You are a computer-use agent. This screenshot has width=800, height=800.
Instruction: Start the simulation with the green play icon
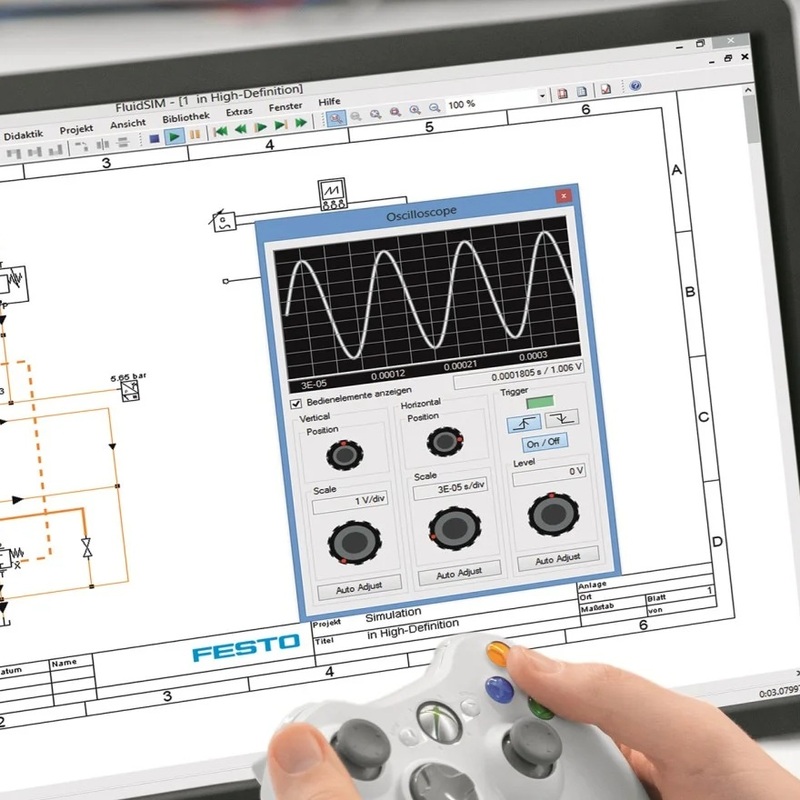tap(174, 133)
